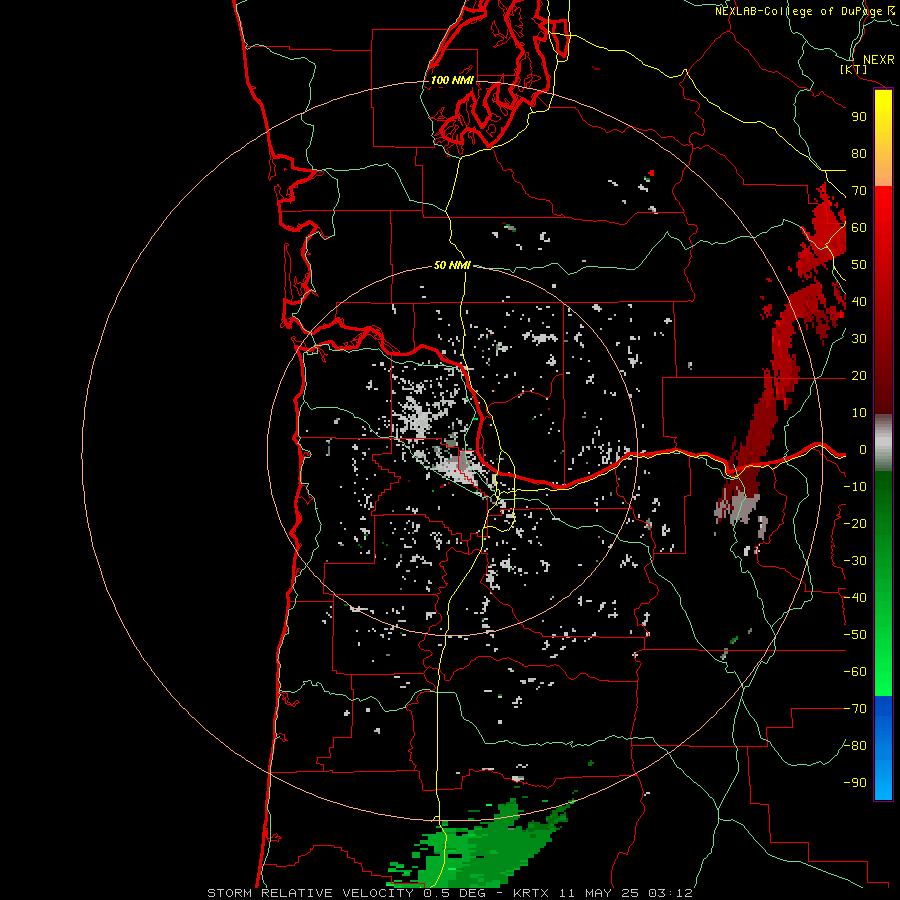Click the -50 knots scale label
Viewport: 900px width, 900px height.
[855, 635]
